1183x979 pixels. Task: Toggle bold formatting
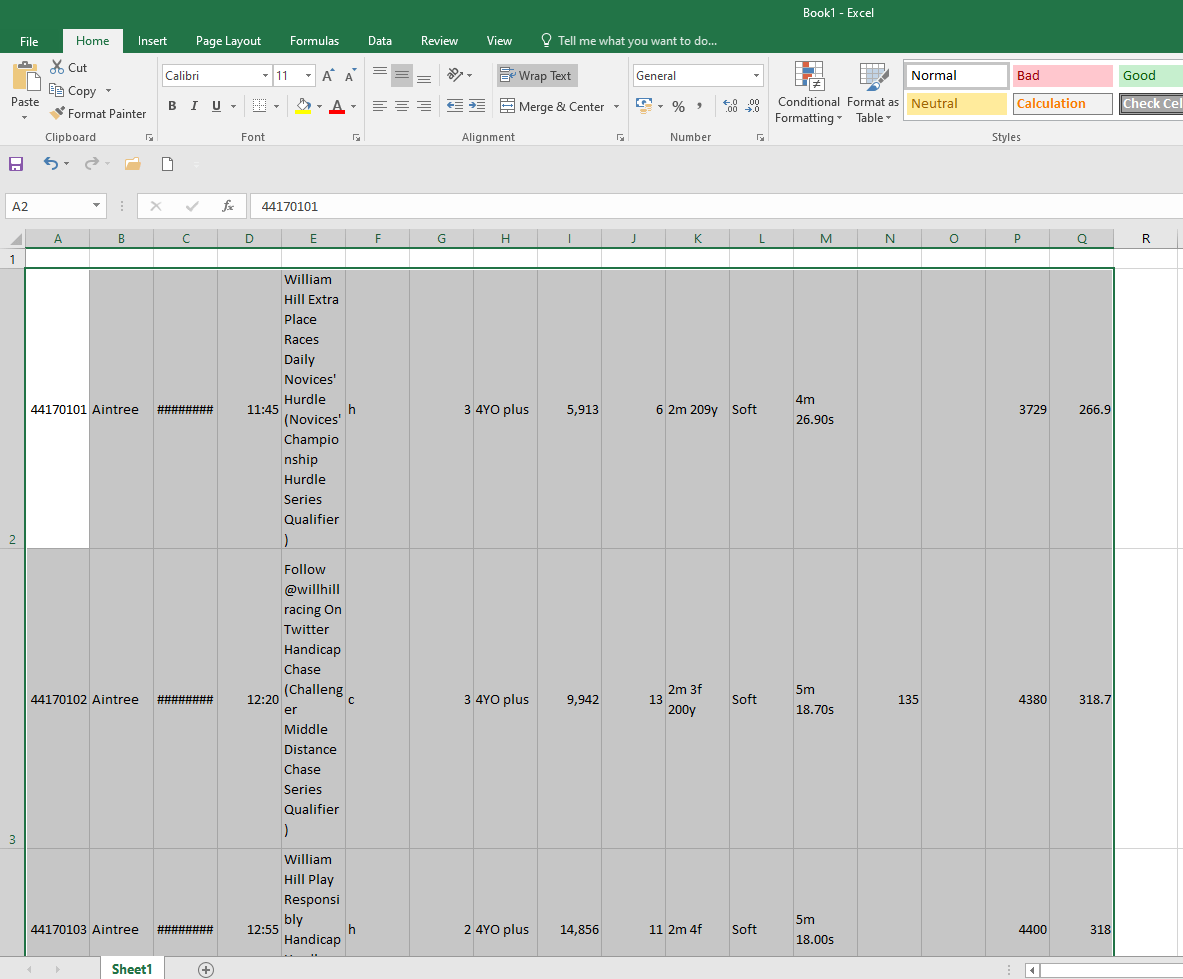click(x=171, y=106)
